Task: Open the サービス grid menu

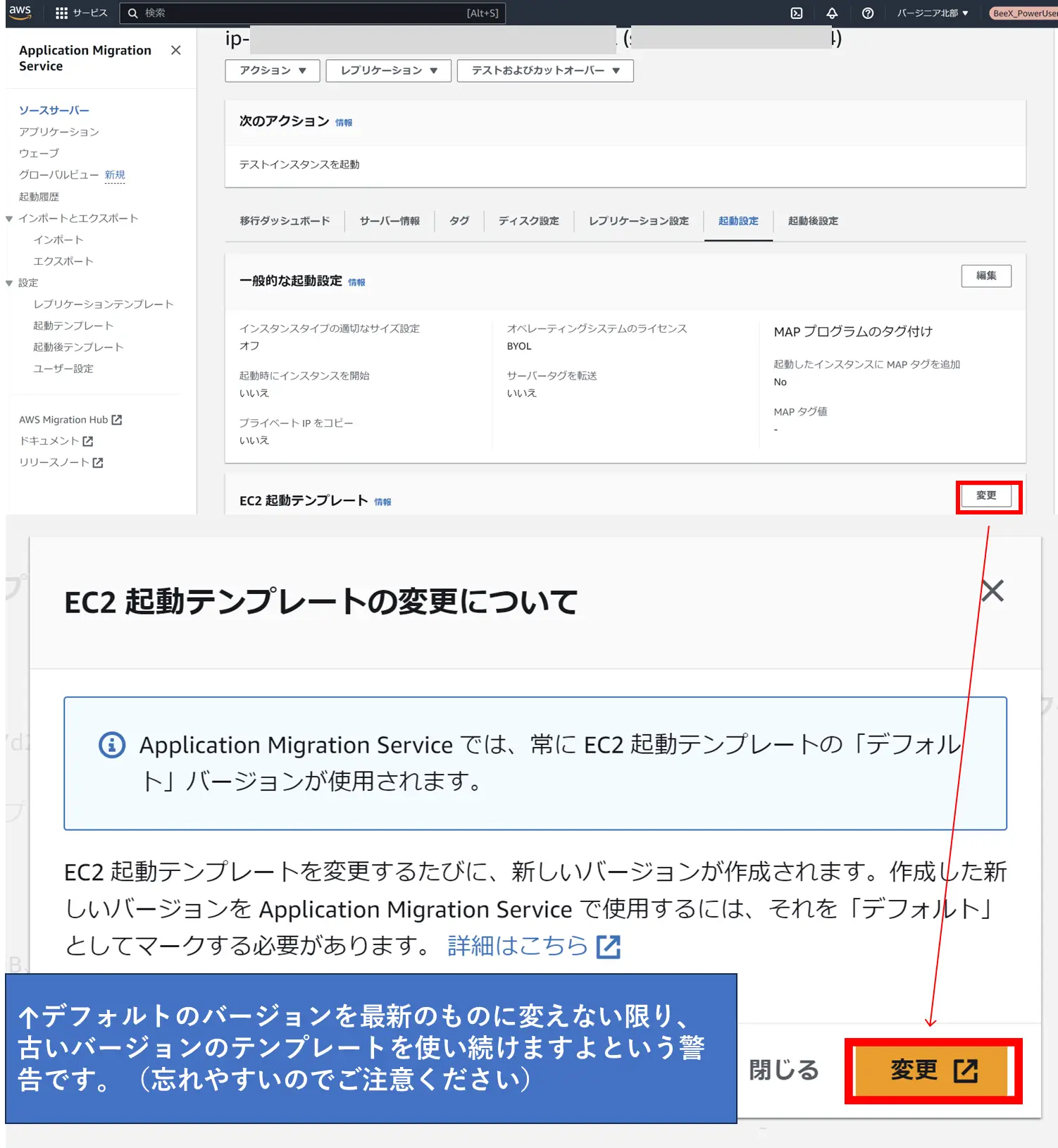Action: (x=81, y=13)
